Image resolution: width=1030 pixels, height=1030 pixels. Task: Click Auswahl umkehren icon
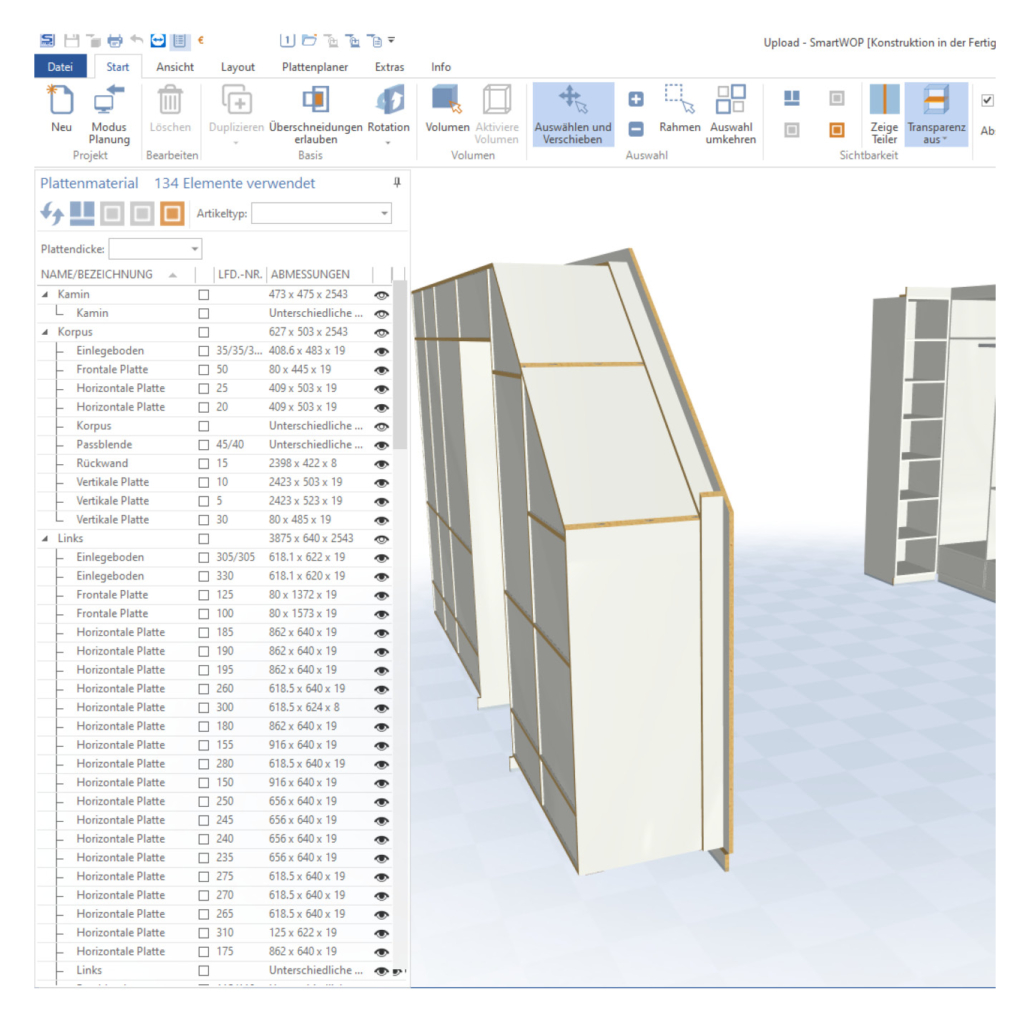pyautogui.click(x=730, y=101)
